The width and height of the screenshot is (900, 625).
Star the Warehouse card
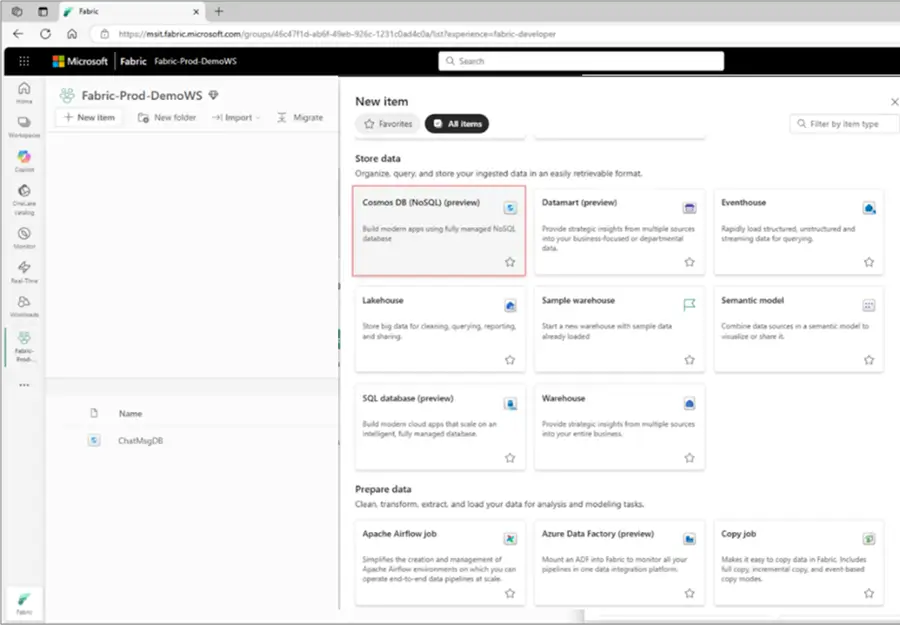[689, 457]
